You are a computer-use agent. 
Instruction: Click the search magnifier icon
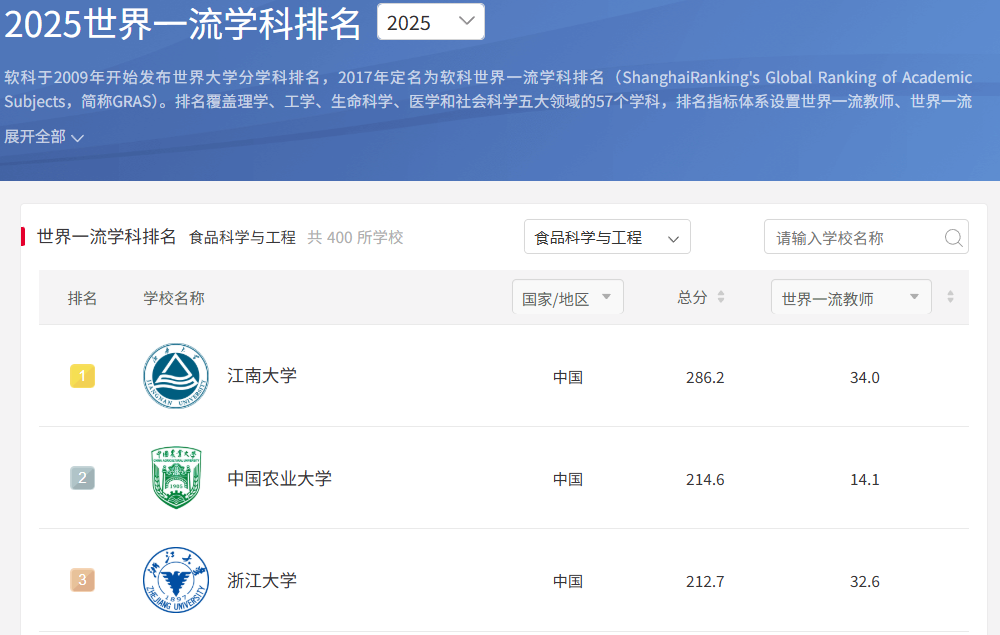[x=953, y=238]
